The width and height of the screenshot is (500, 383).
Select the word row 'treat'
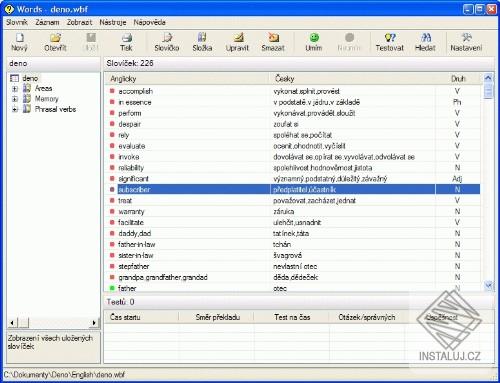click(293, 200)
